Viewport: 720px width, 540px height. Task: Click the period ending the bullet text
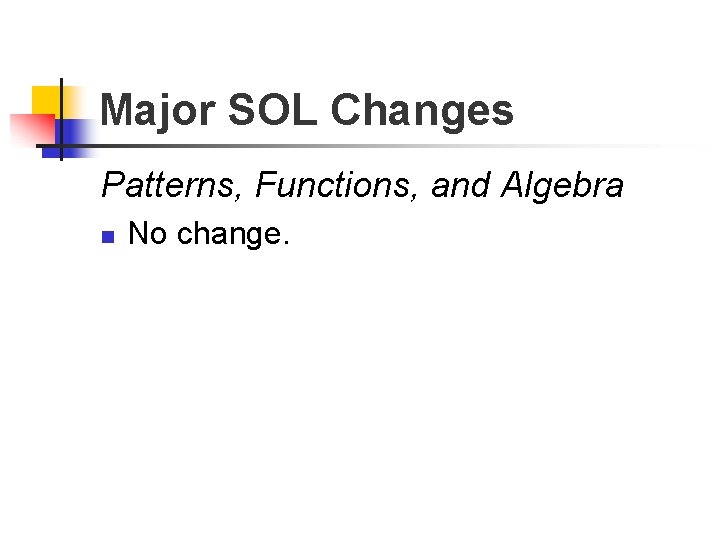286,243
